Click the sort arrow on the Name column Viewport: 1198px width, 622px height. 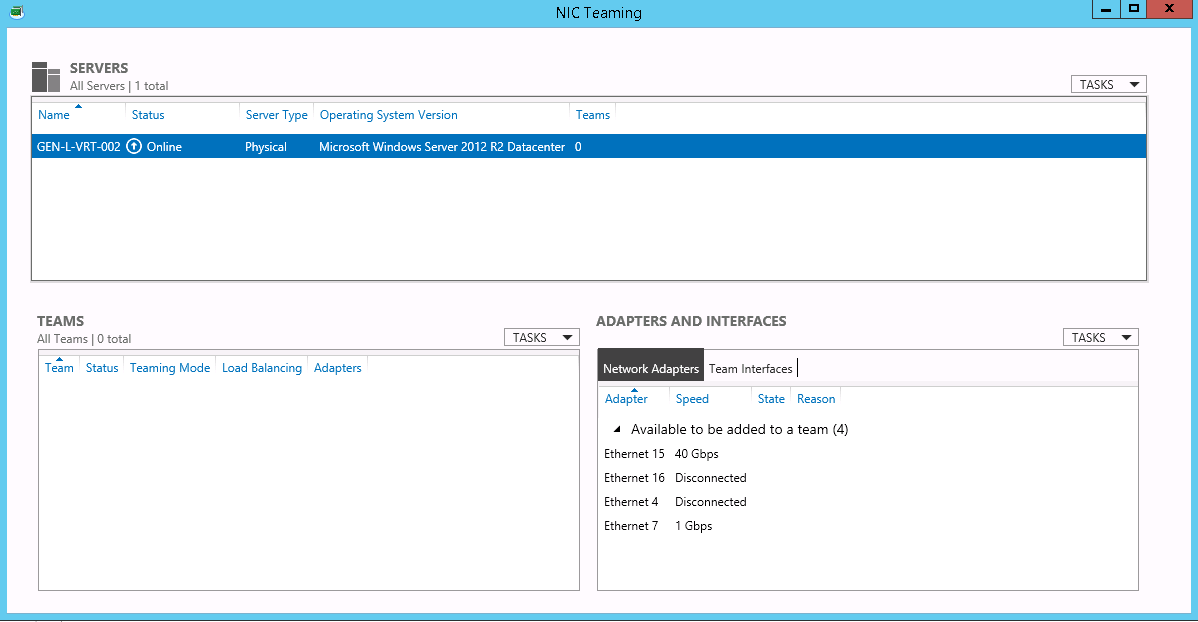(78, 105)
